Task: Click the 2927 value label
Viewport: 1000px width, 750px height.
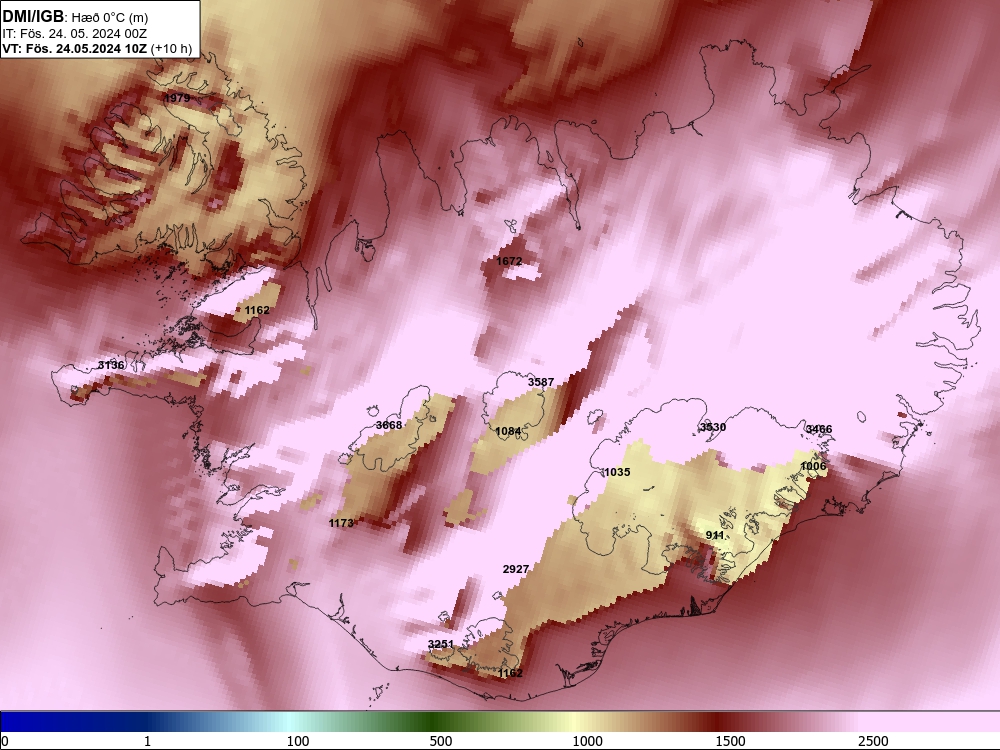Action: pyautogui.click(x=516, y=569)
